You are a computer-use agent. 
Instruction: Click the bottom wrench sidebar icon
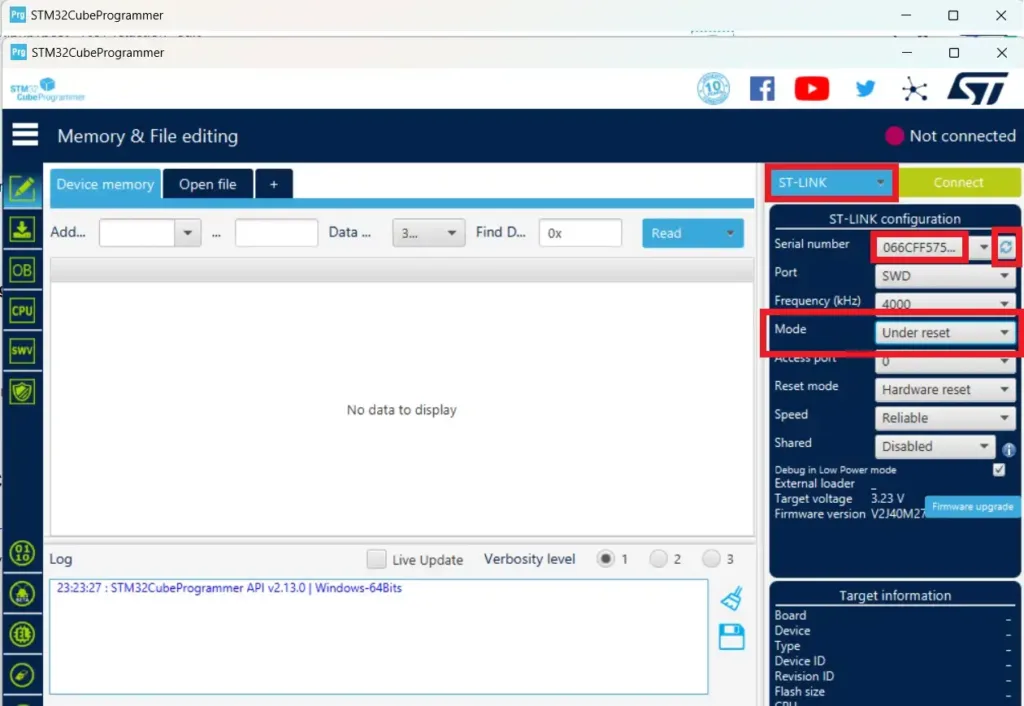point(22,675)
